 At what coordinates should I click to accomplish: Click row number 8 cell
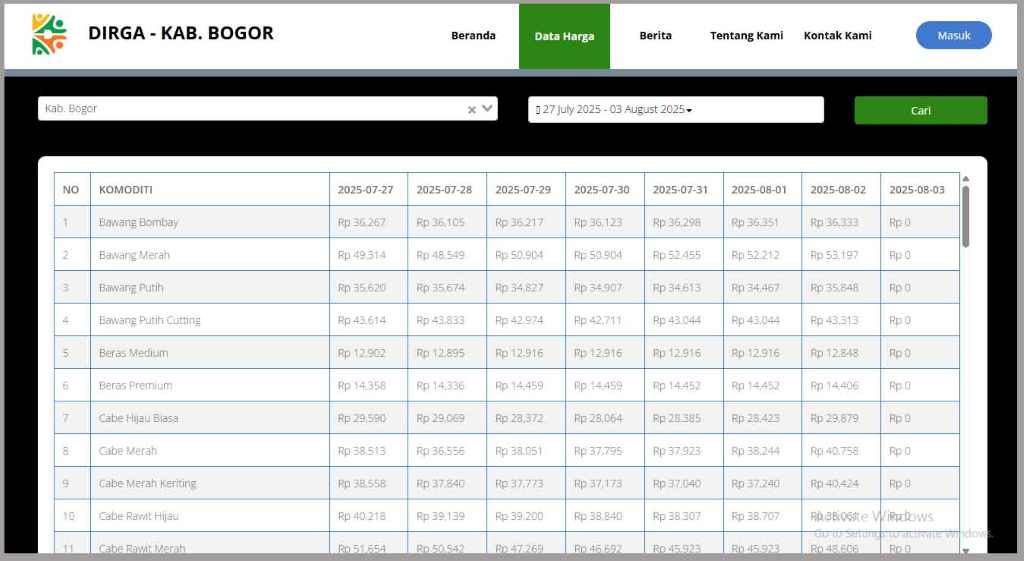(x=72, y=451)
